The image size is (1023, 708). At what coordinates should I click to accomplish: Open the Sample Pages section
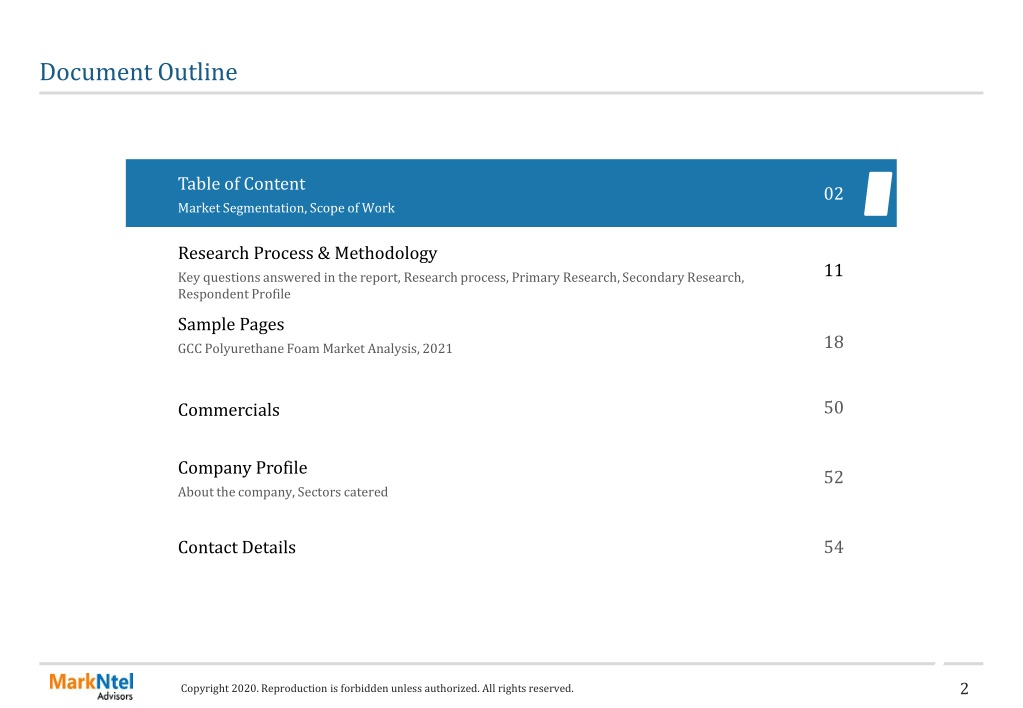[x=231, y=324]
